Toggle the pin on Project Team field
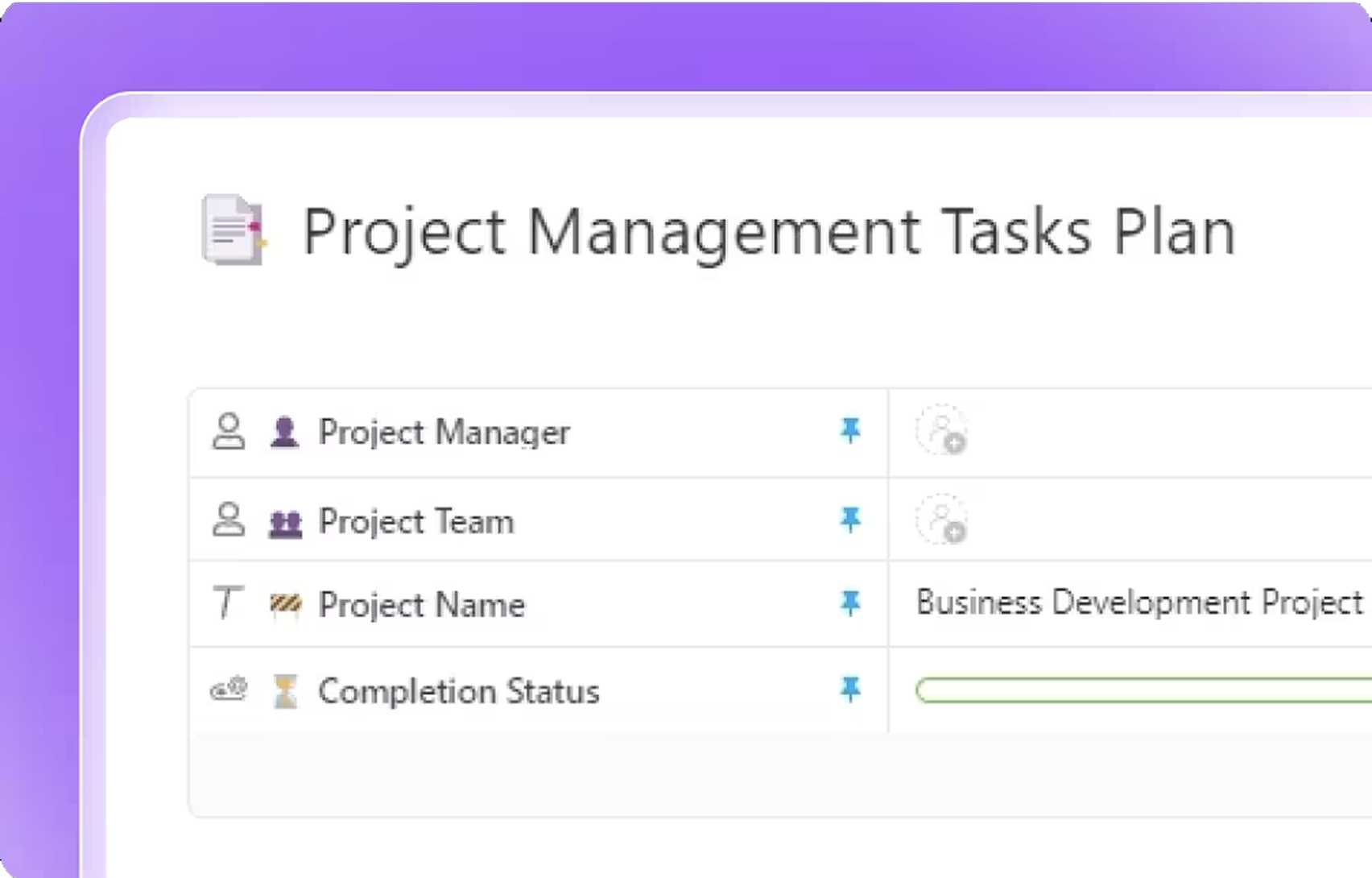 (x=850, y=520)
